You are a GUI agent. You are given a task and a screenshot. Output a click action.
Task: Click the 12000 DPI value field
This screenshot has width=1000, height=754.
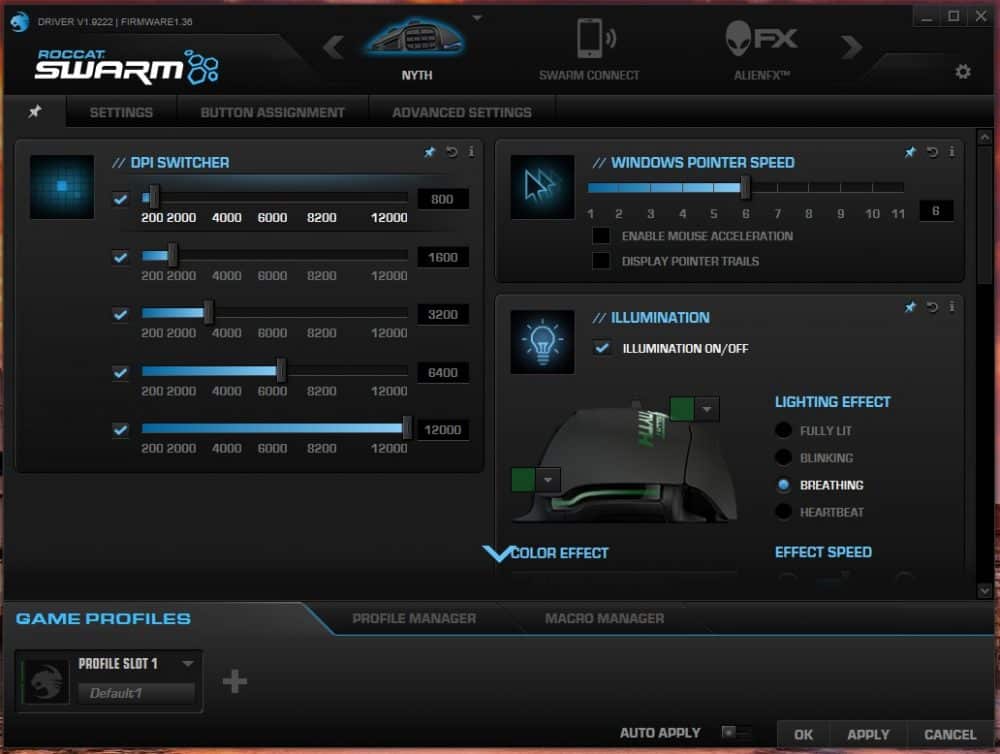(443, 429)
